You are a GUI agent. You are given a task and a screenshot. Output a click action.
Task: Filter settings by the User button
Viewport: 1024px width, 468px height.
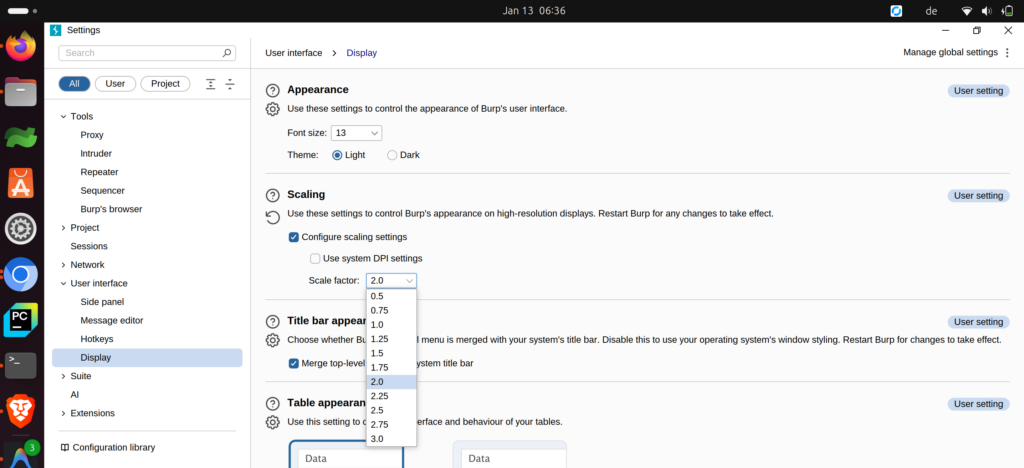click(x=115, y=84)
